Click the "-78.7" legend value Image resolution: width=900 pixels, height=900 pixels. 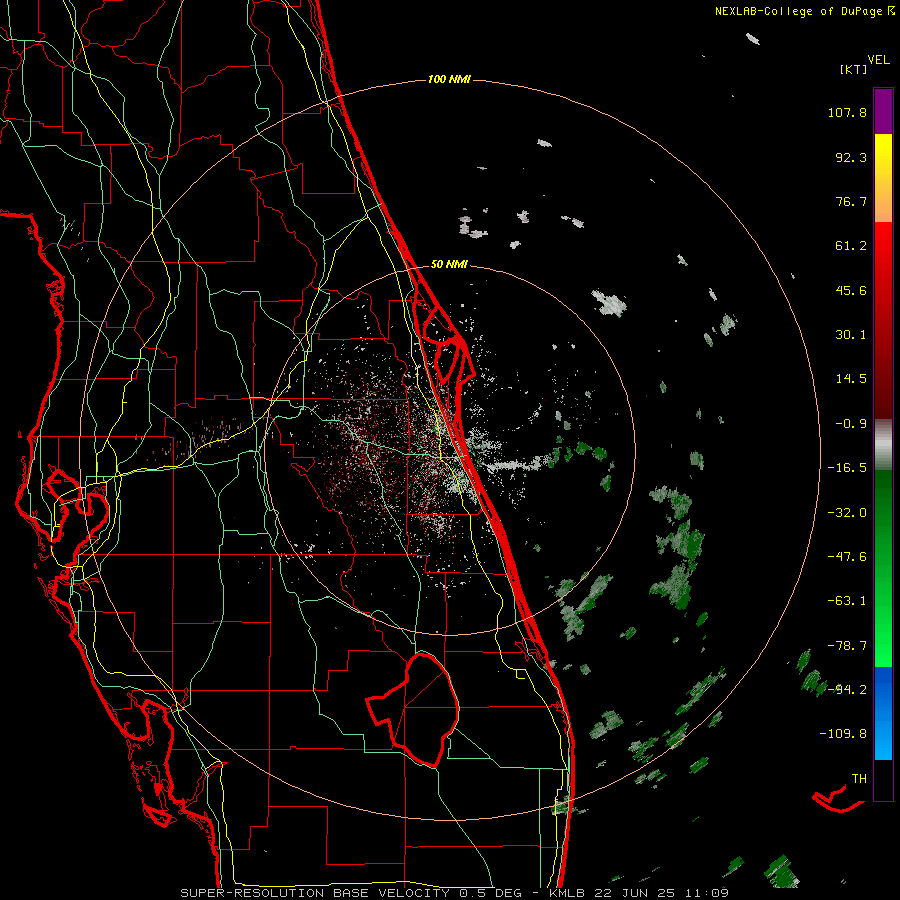847,646
